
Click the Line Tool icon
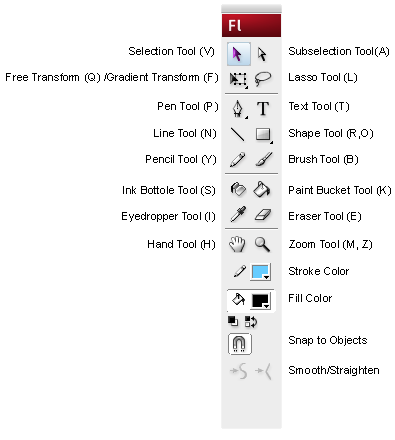click(238, 134)
